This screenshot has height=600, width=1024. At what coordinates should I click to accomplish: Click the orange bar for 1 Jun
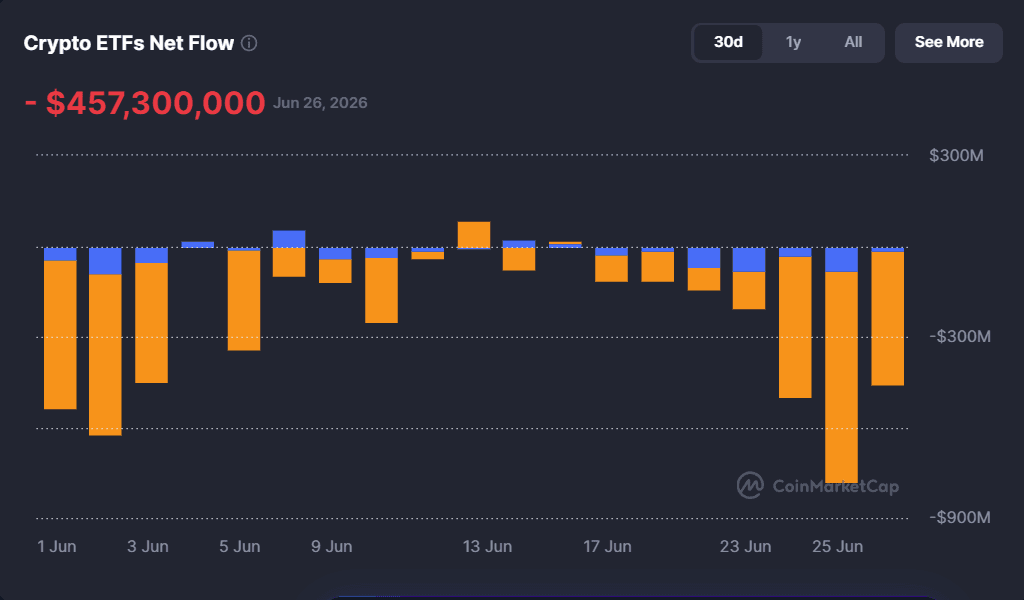(60, 335)
